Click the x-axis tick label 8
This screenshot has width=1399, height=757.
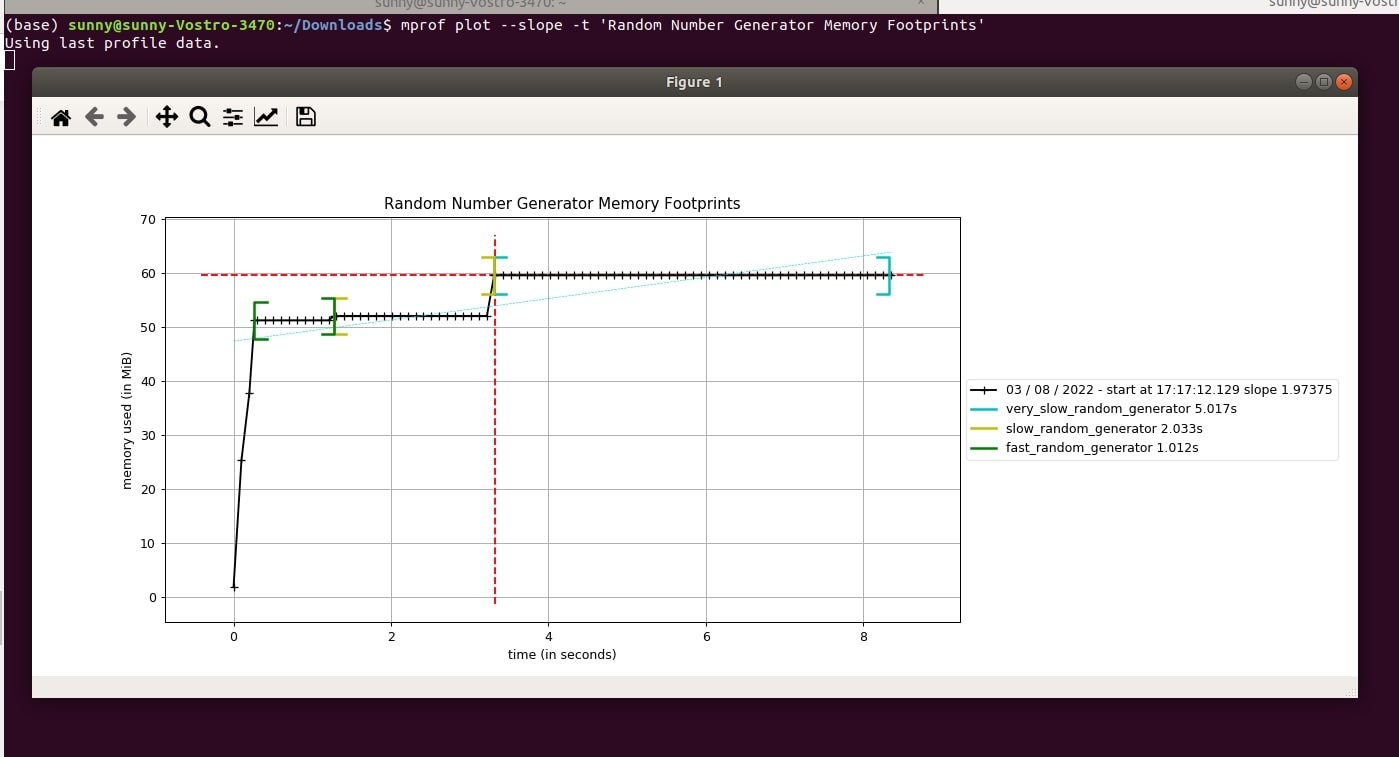[864, 636]
